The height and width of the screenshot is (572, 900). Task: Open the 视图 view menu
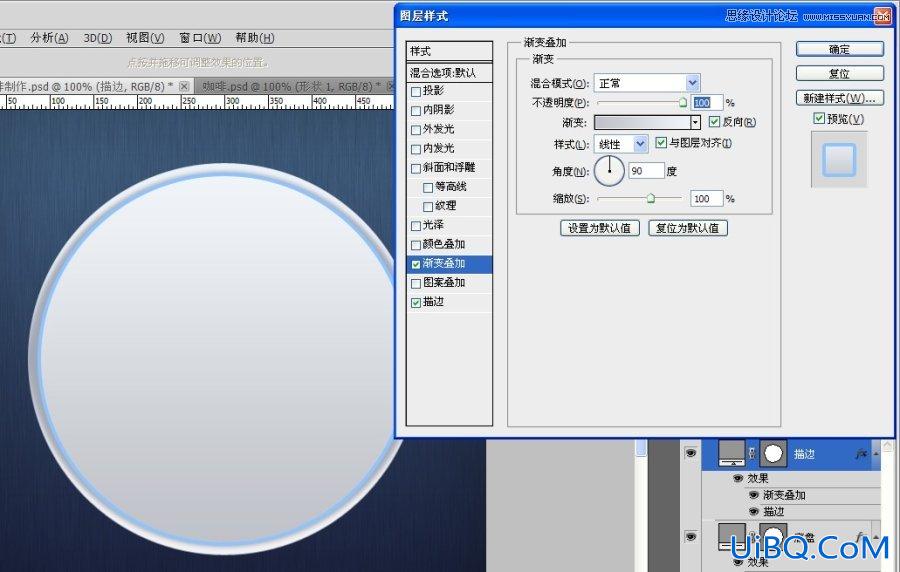[145, 38]
